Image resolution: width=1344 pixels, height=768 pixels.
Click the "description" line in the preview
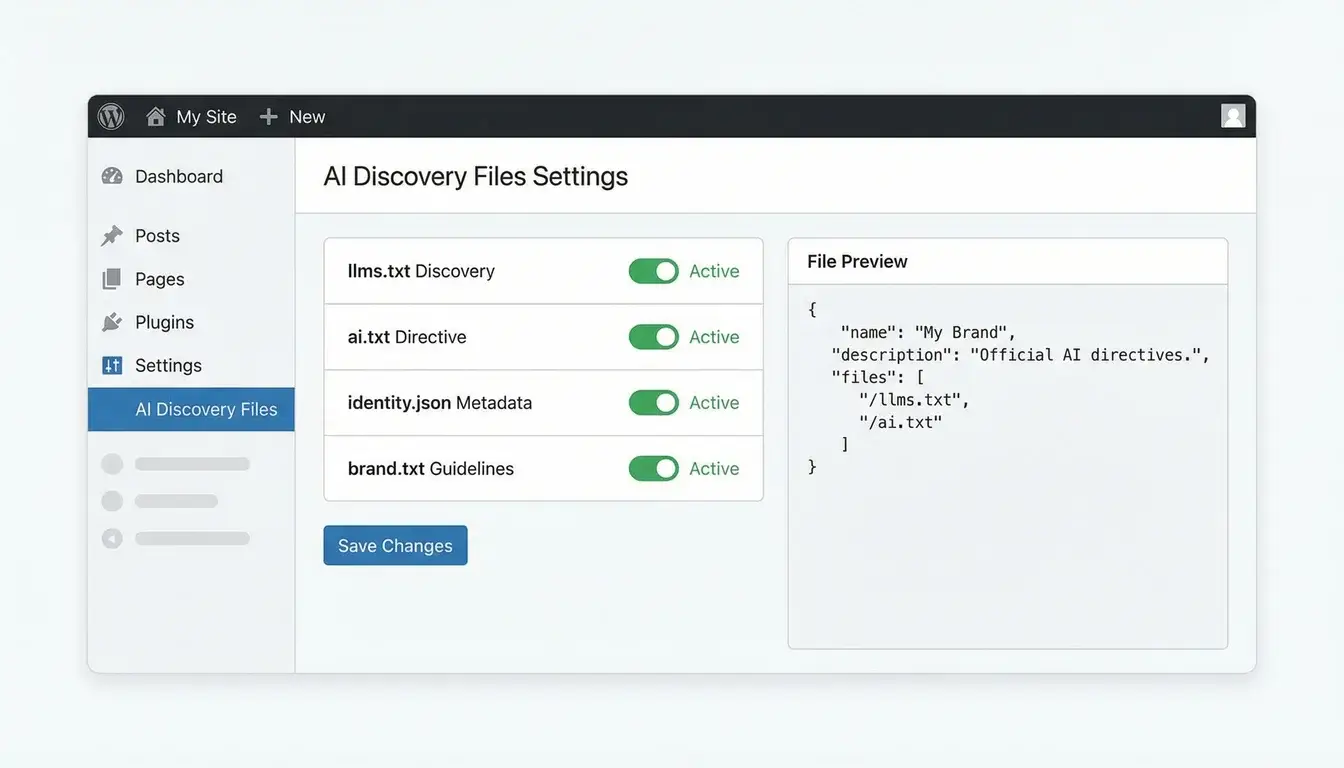[1021, 355]
